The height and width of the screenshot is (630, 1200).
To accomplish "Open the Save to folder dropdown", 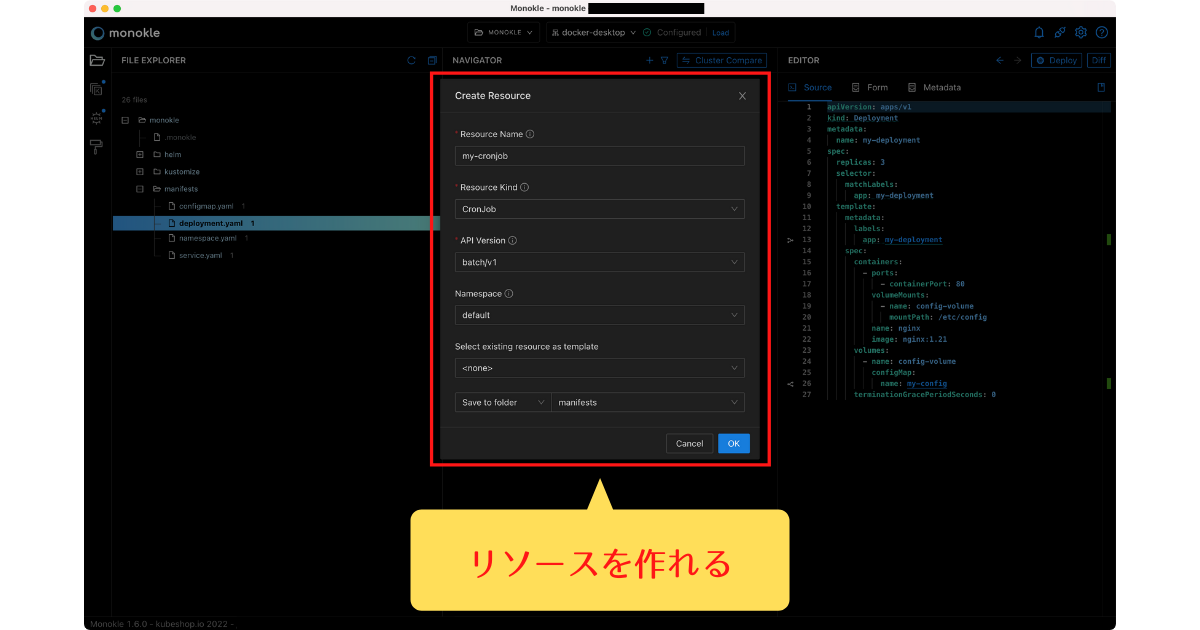I will (x=503, y=402).
